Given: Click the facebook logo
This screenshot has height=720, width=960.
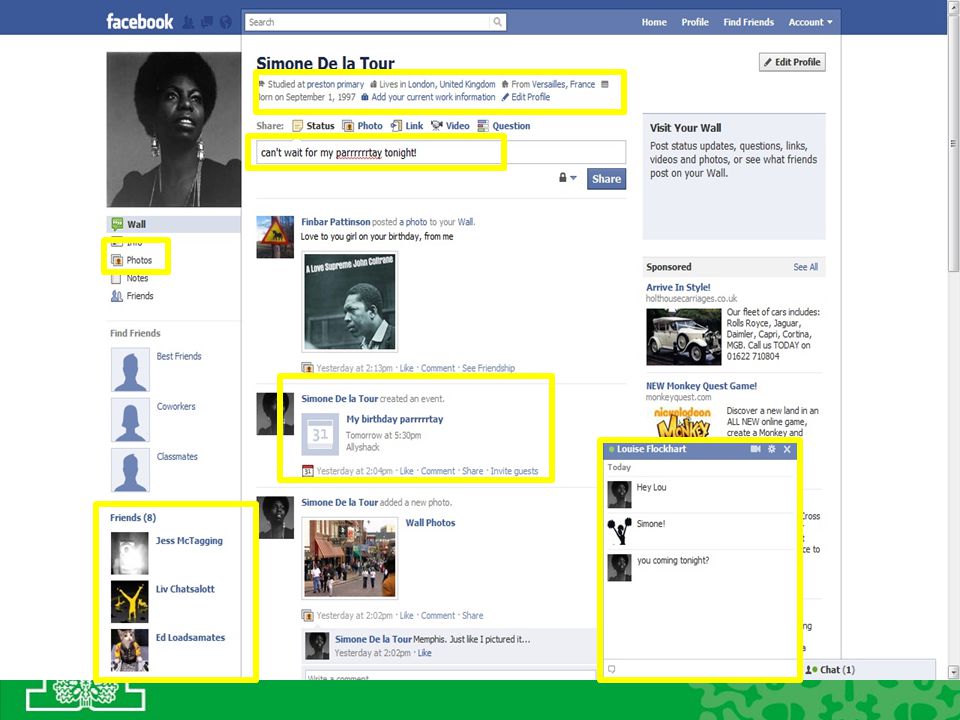Looking at the screenshot, I should click(140, 22).
